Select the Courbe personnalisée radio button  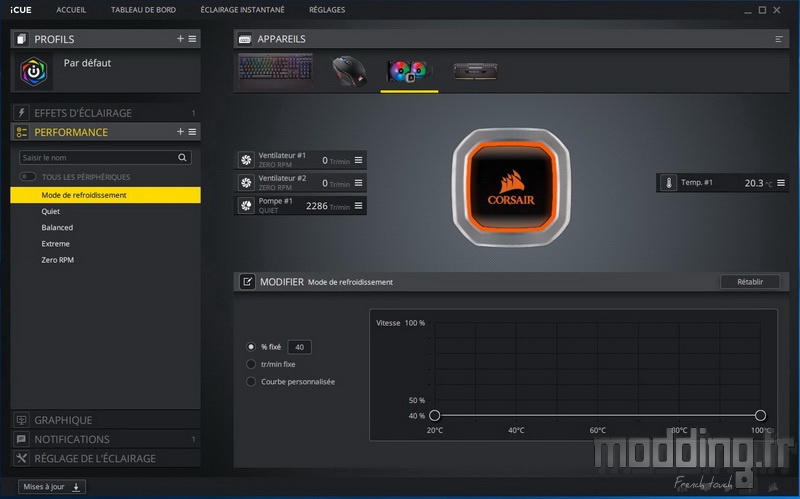pos(251,381)
